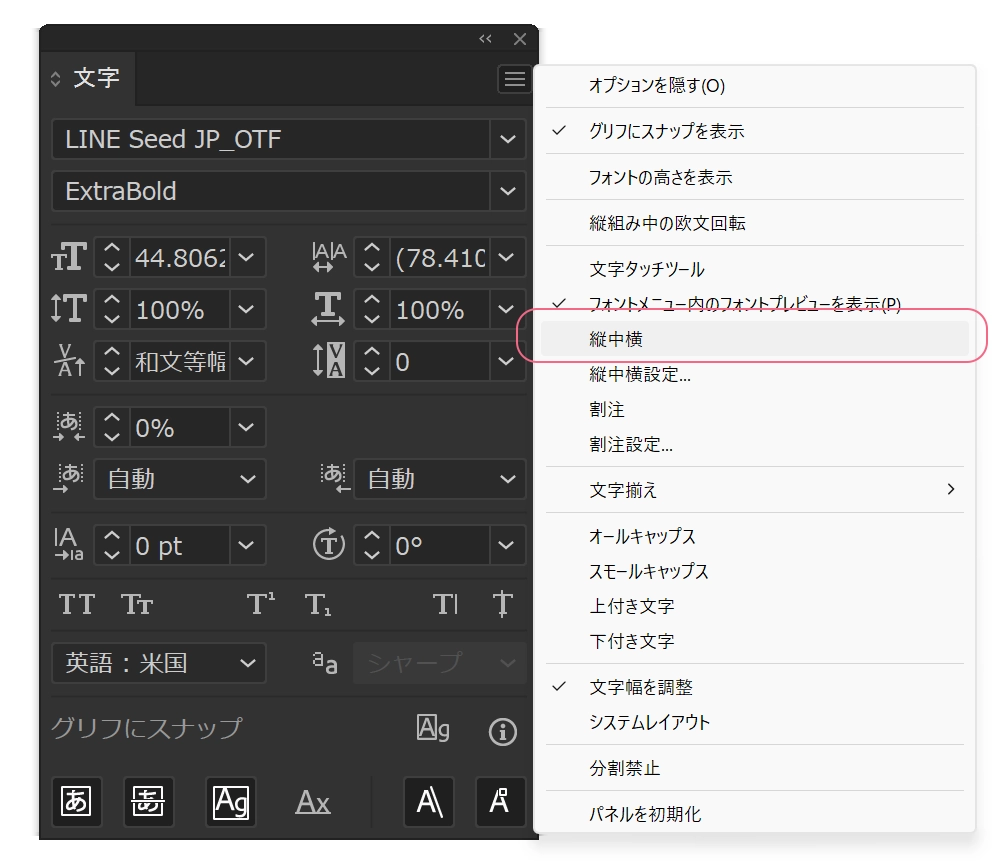Toggle 文字幅を調整 checked menu item

[640, 687]
